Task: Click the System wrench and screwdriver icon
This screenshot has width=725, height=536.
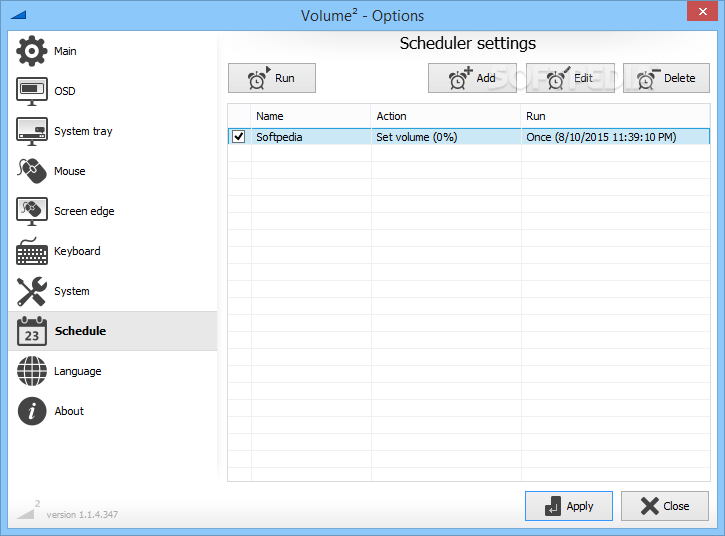Action: tap(31, 291)
